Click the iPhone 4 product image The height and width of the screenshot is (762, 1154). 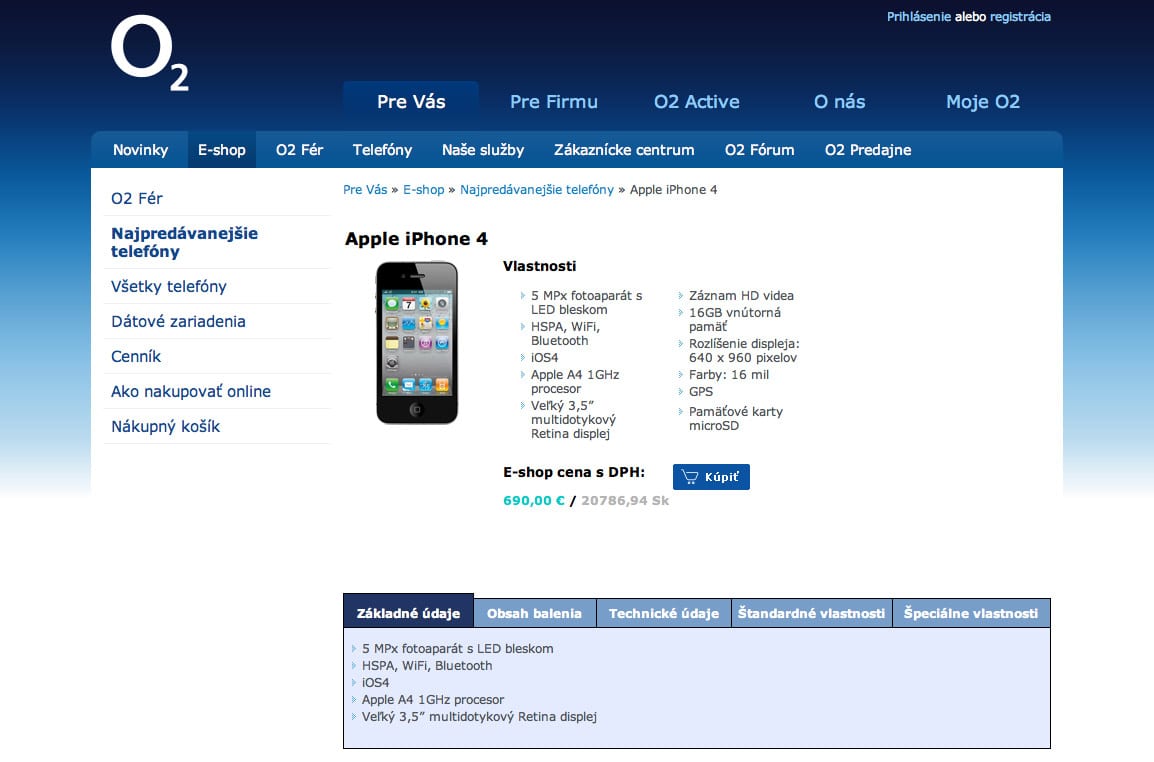(417, 343)
